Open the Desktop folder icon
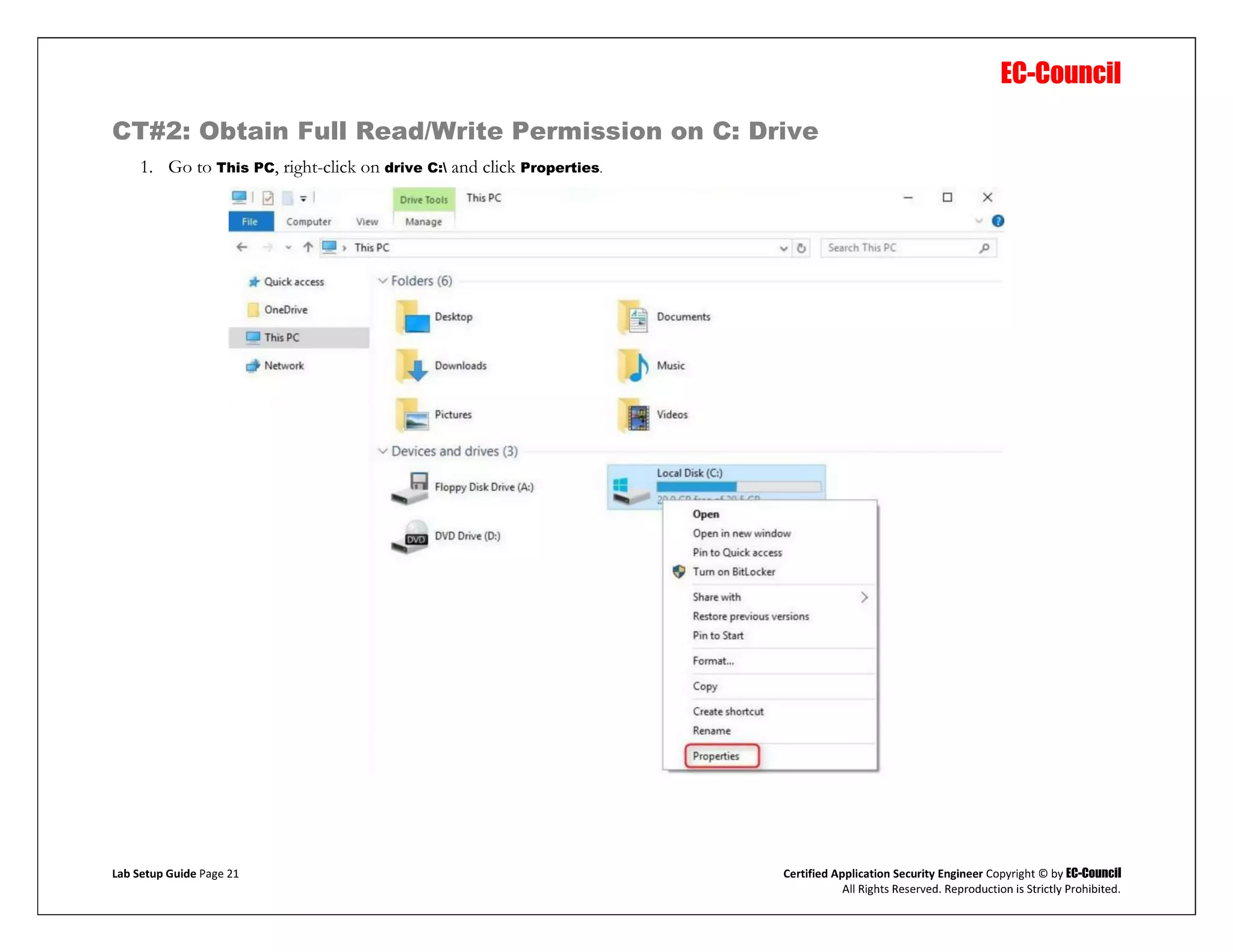This screenshot has height=952, width=1233. [412, 318]
